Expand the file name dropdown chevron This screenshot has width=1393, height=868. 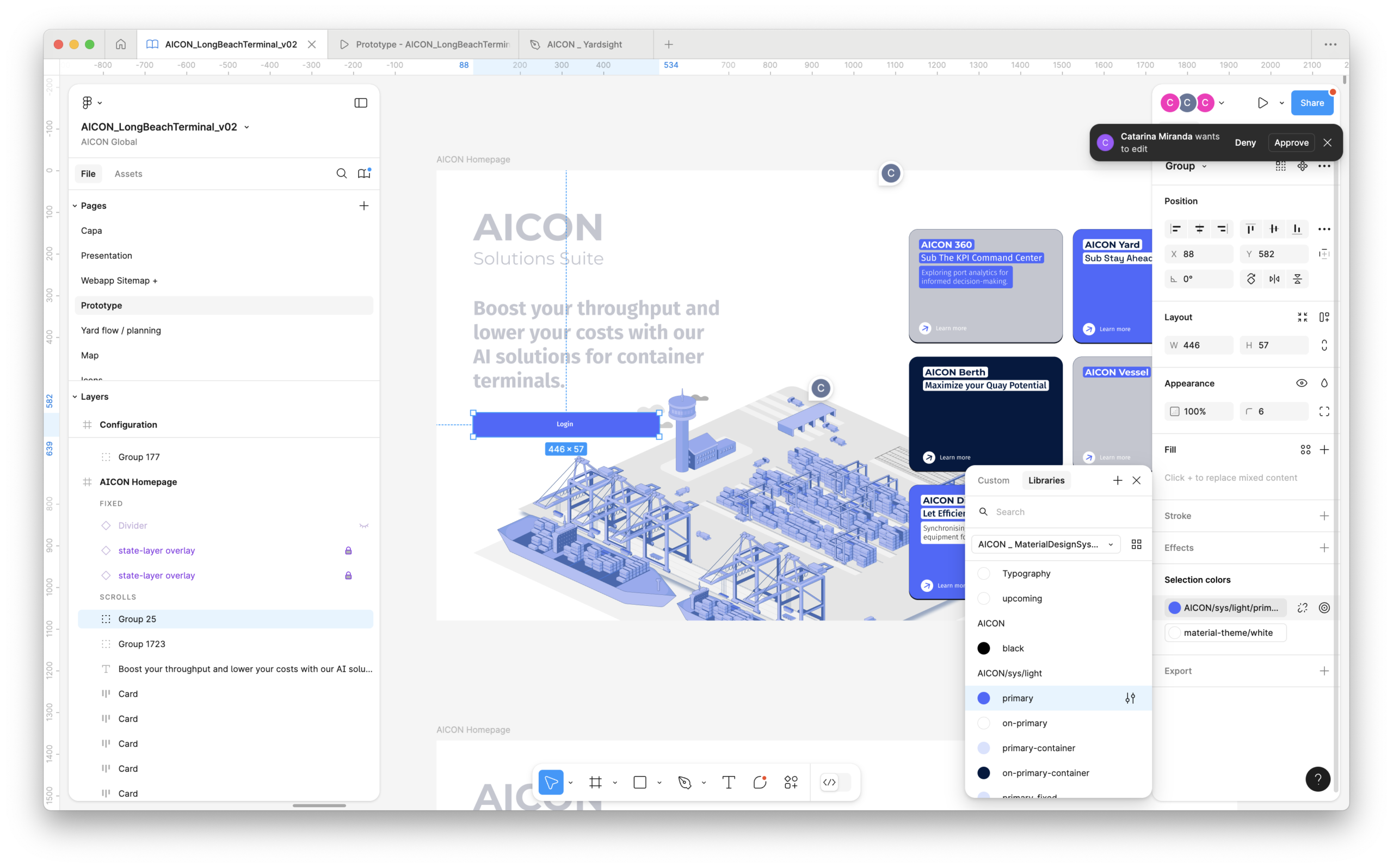(x=247, y=127)
